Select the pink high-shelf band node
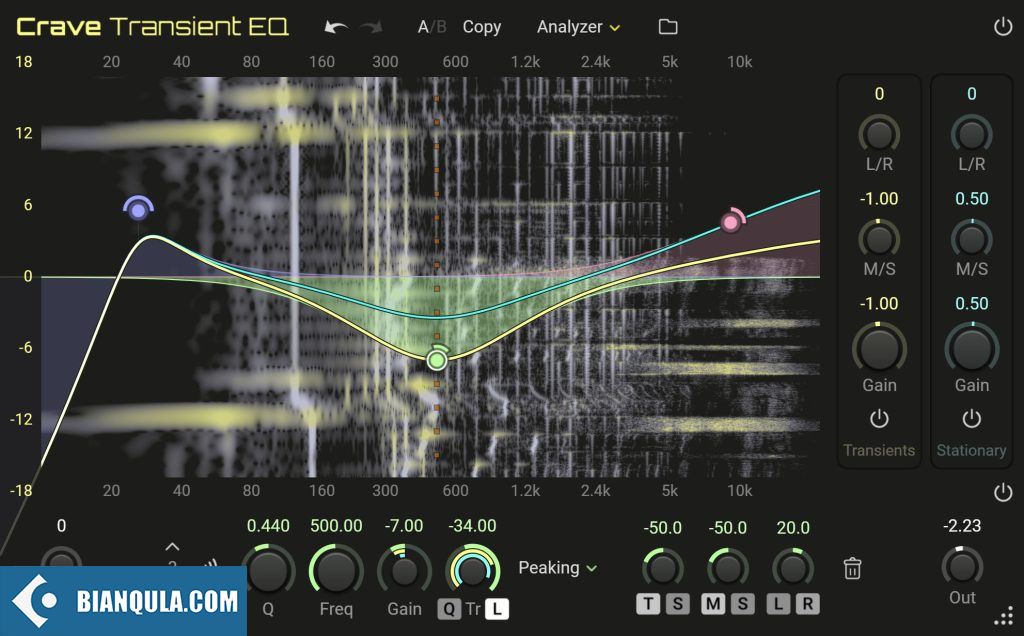The image size is (1024, 636). (731, 223)
